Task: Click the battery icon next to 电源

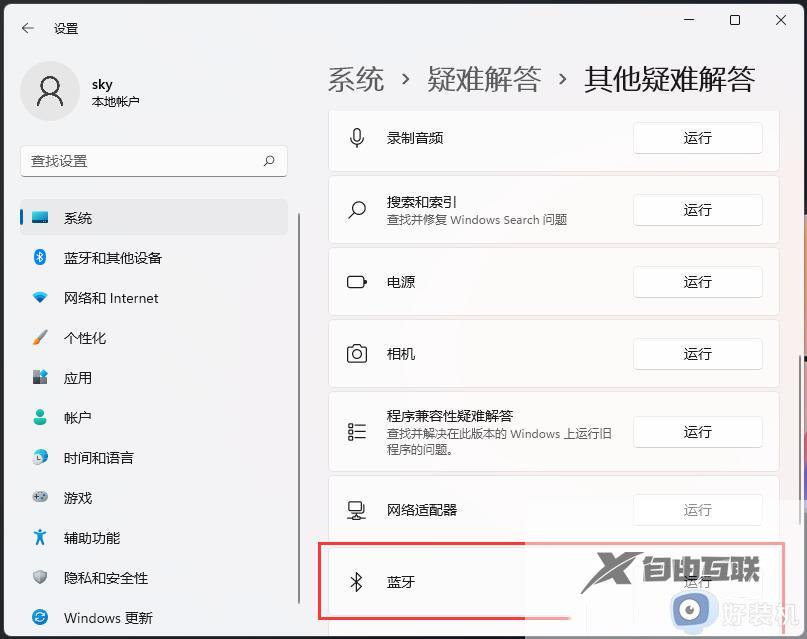Action: coord(356,282)
